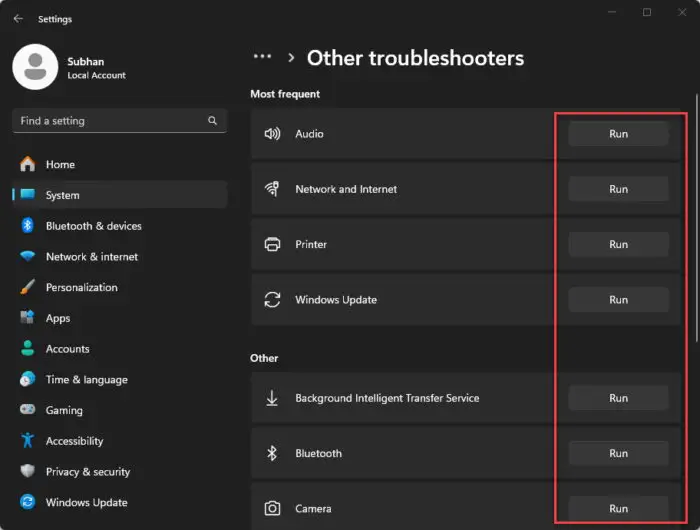
Task: Click the Find a setting search box
Action: click(x=120, y=121)
